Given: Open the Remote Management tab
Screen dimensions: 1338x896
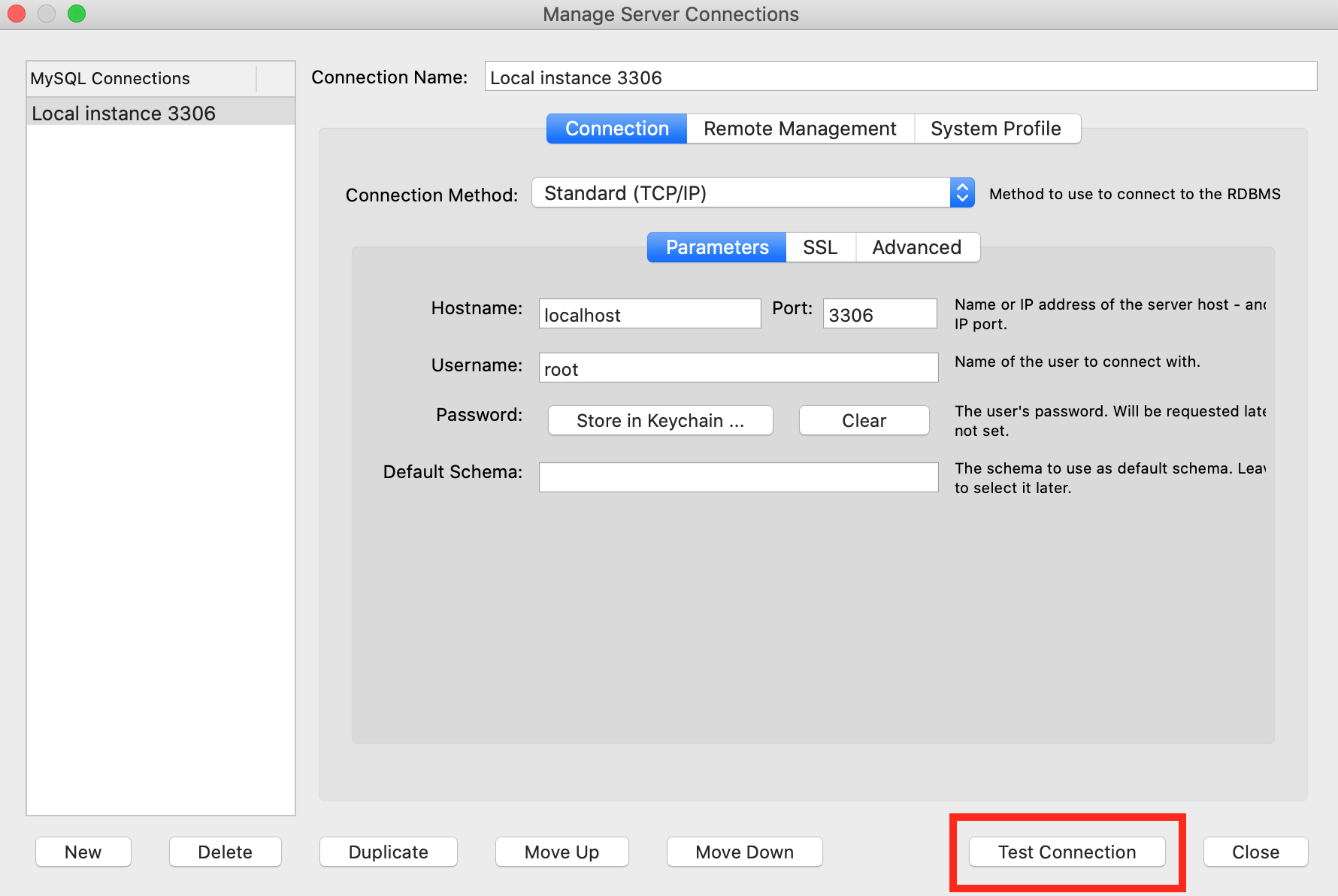Looking at the screenshot, I should tap(801, 129).
